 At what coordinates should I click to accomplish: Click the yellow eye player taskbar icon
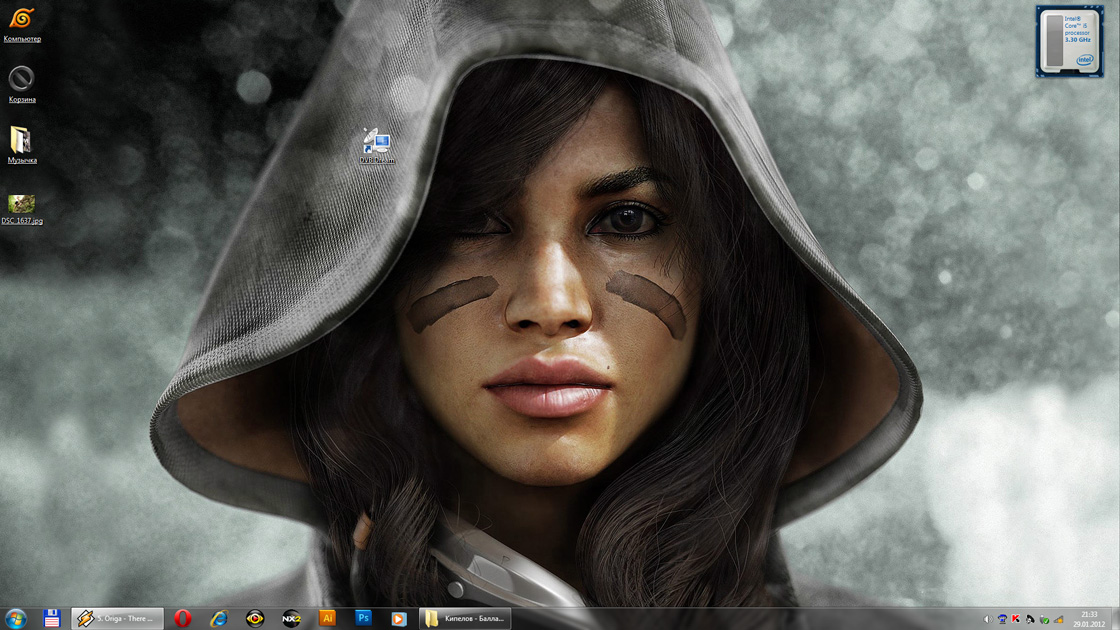pos(255,618)
